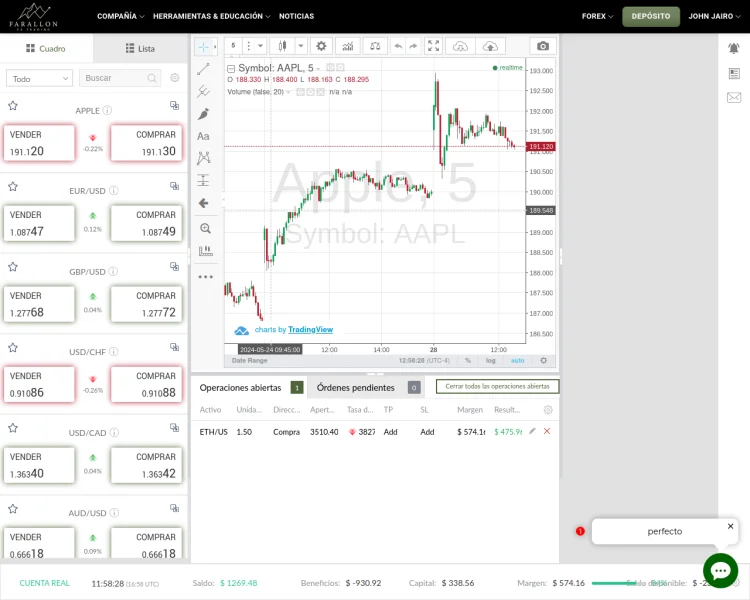Open the notifications bell
Screen dimensions: 750x600
click(x=734, y=48)
